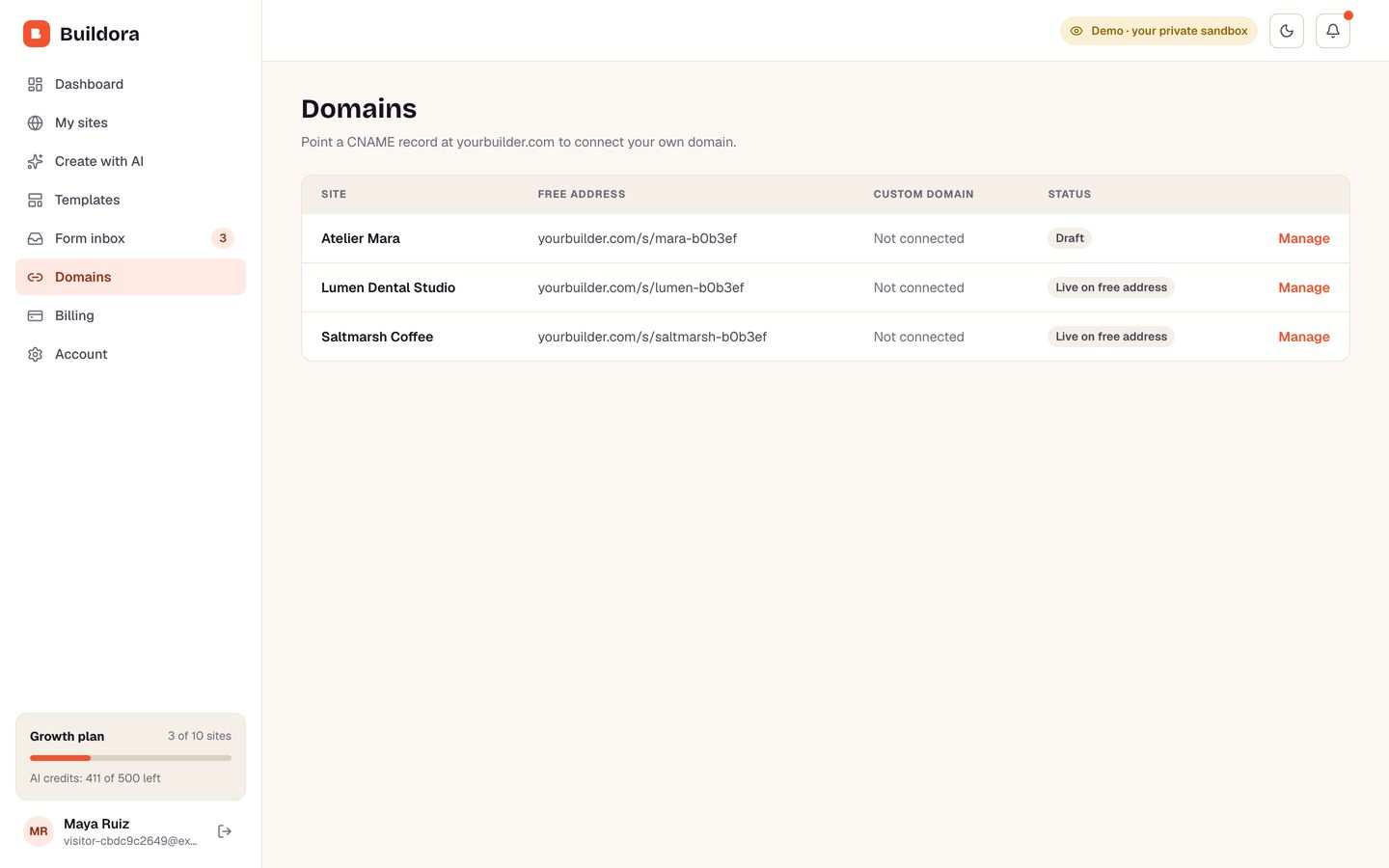Click the Atelier Mara site name
1389x868 pixels.
pos(361,238)
